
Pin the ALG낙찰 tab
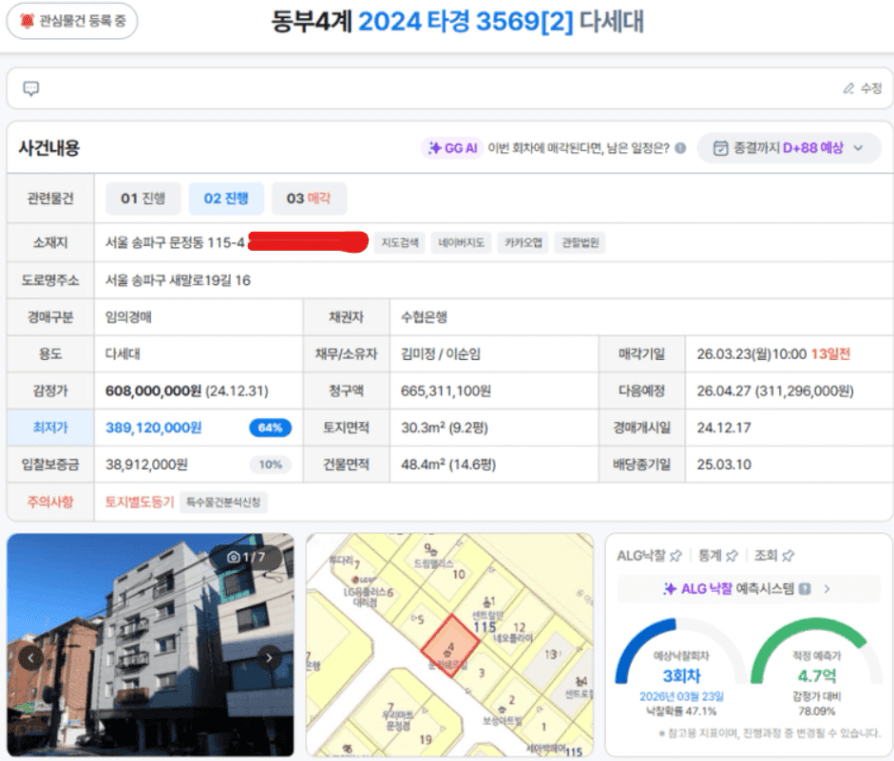pos(676,555)
